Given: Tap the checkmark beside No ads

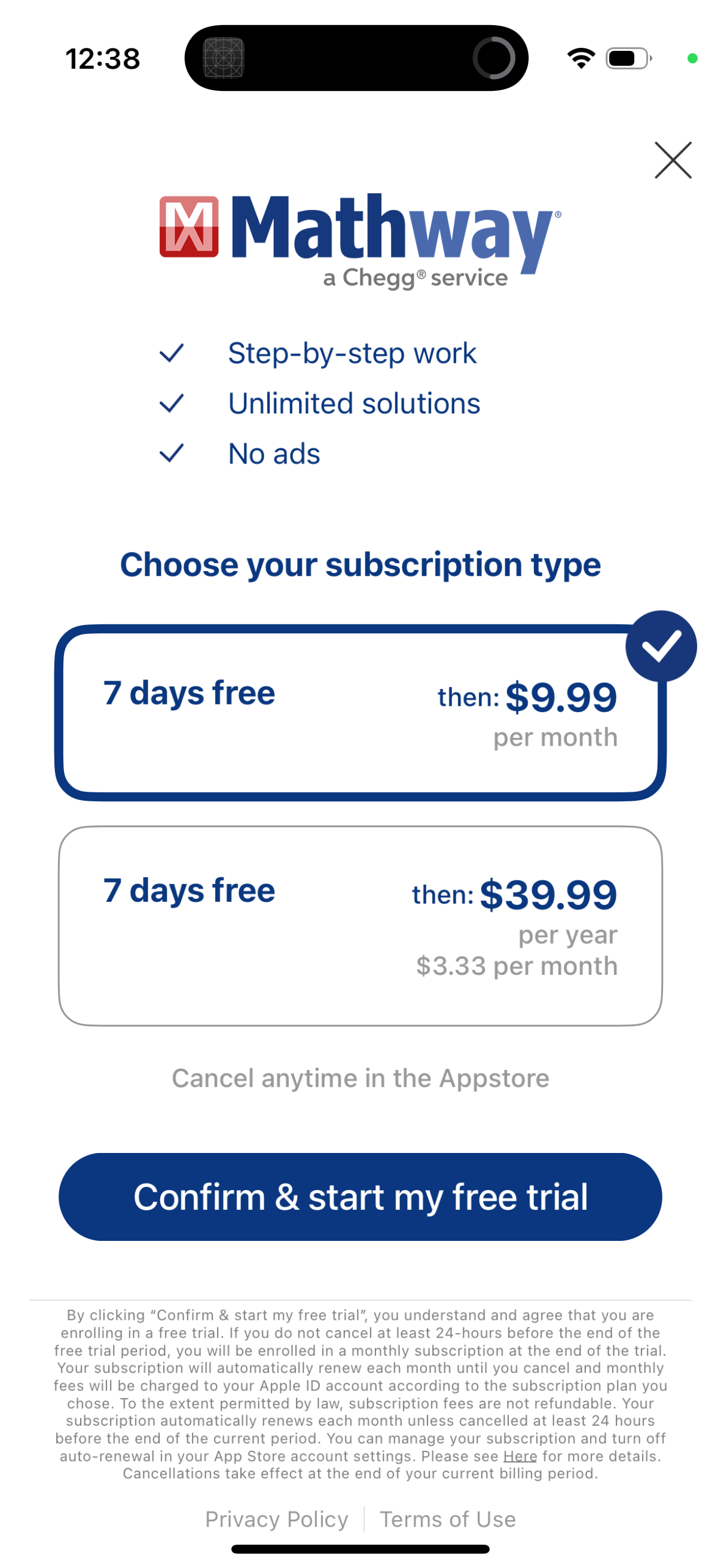Looking at the screenshot, I should pos(172,453).
